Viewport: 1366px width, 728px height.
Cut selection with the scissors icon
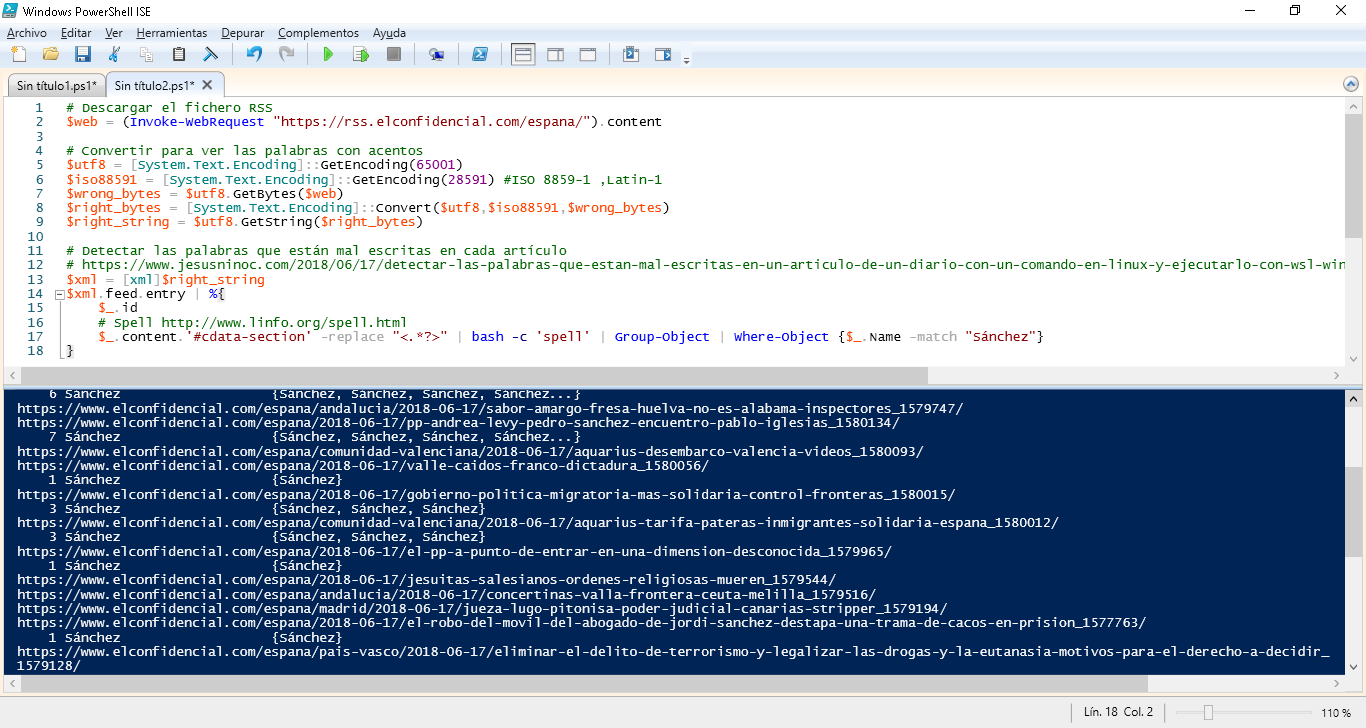pyautogui.click(x=114, y=54)
